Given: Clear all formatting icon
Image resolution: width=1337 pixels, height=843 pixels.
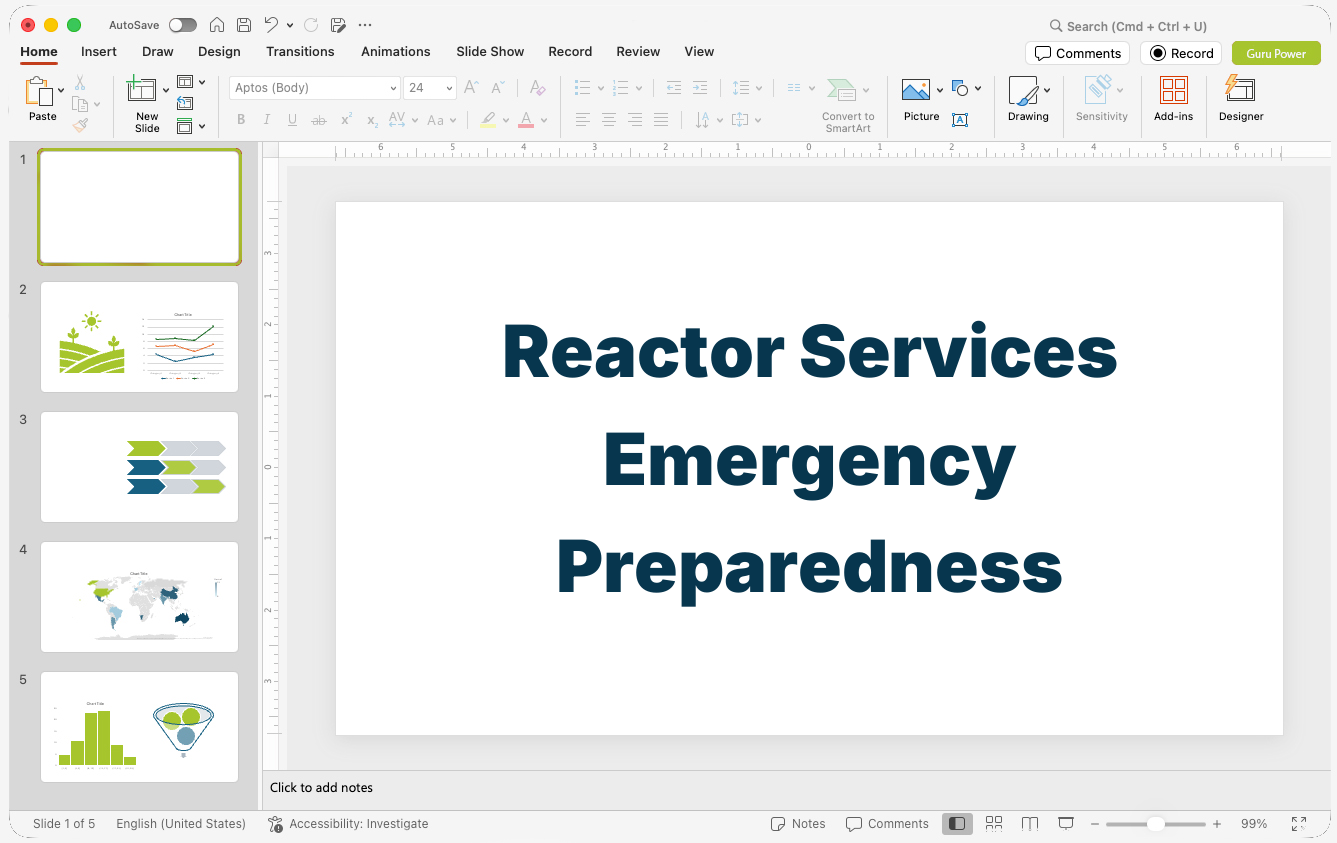Looking at the screenshot, I should click(x=537, y=88).
